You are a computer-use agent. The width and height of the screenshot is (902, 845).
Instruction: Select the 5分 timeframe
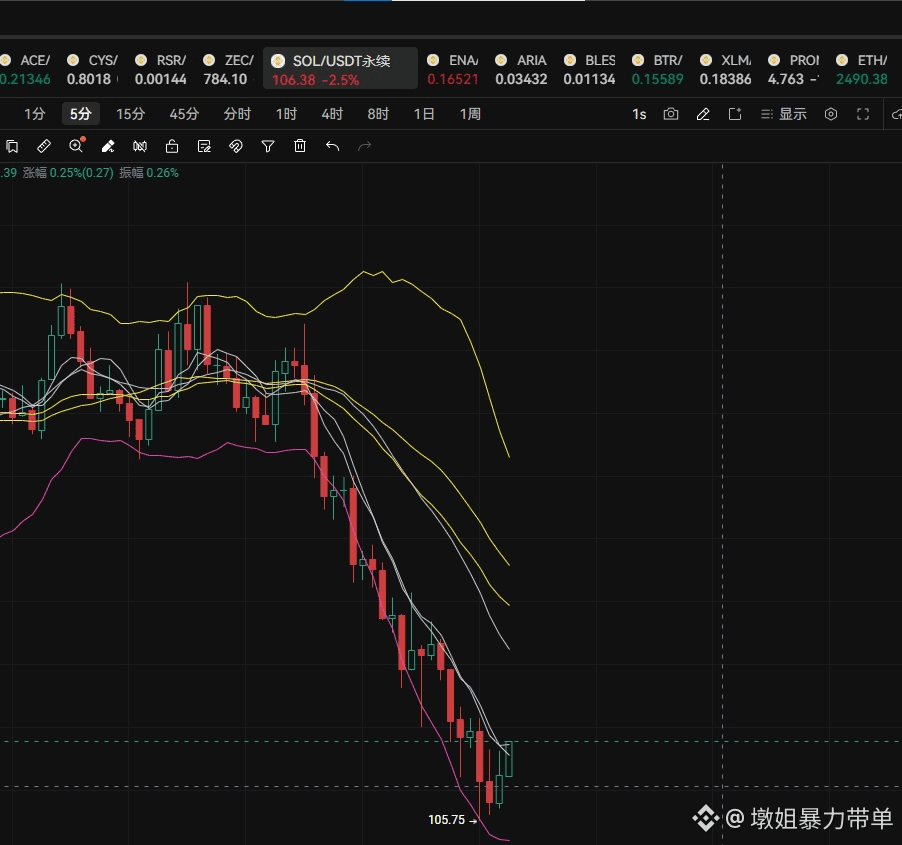tap(81, 114)
